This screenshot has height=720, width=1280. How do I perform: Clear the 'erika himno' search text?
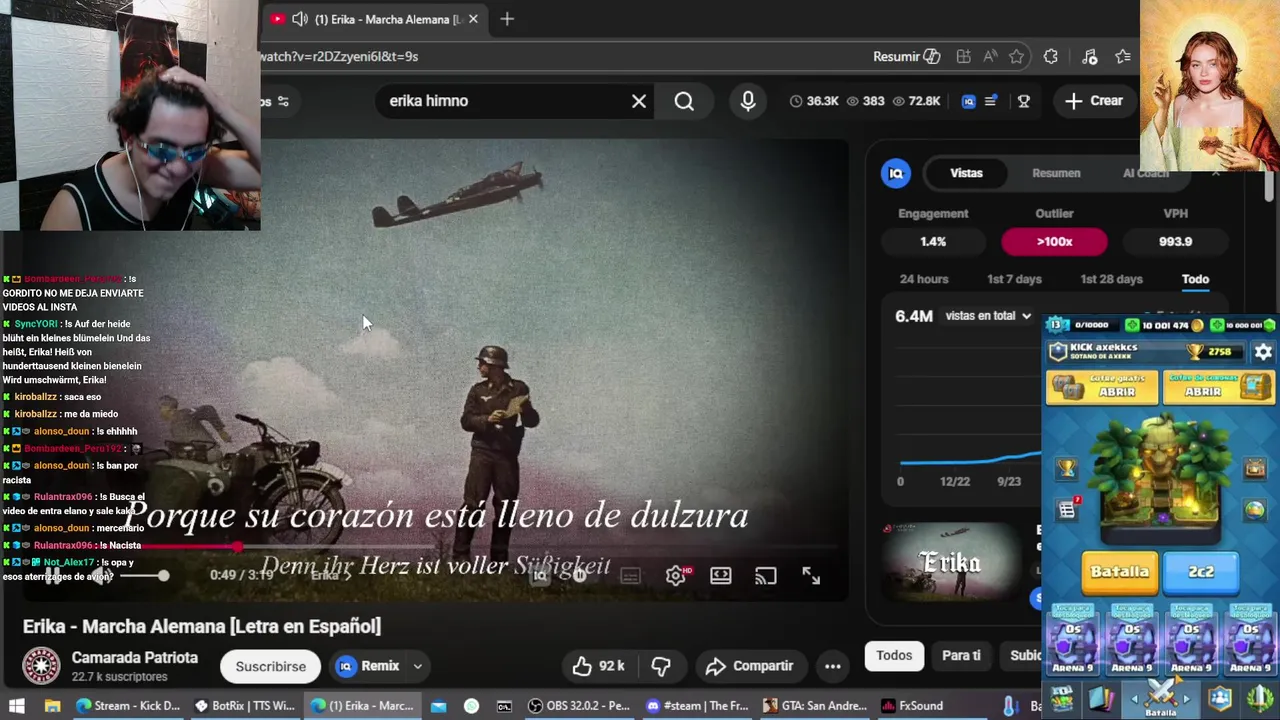[639, 101]
